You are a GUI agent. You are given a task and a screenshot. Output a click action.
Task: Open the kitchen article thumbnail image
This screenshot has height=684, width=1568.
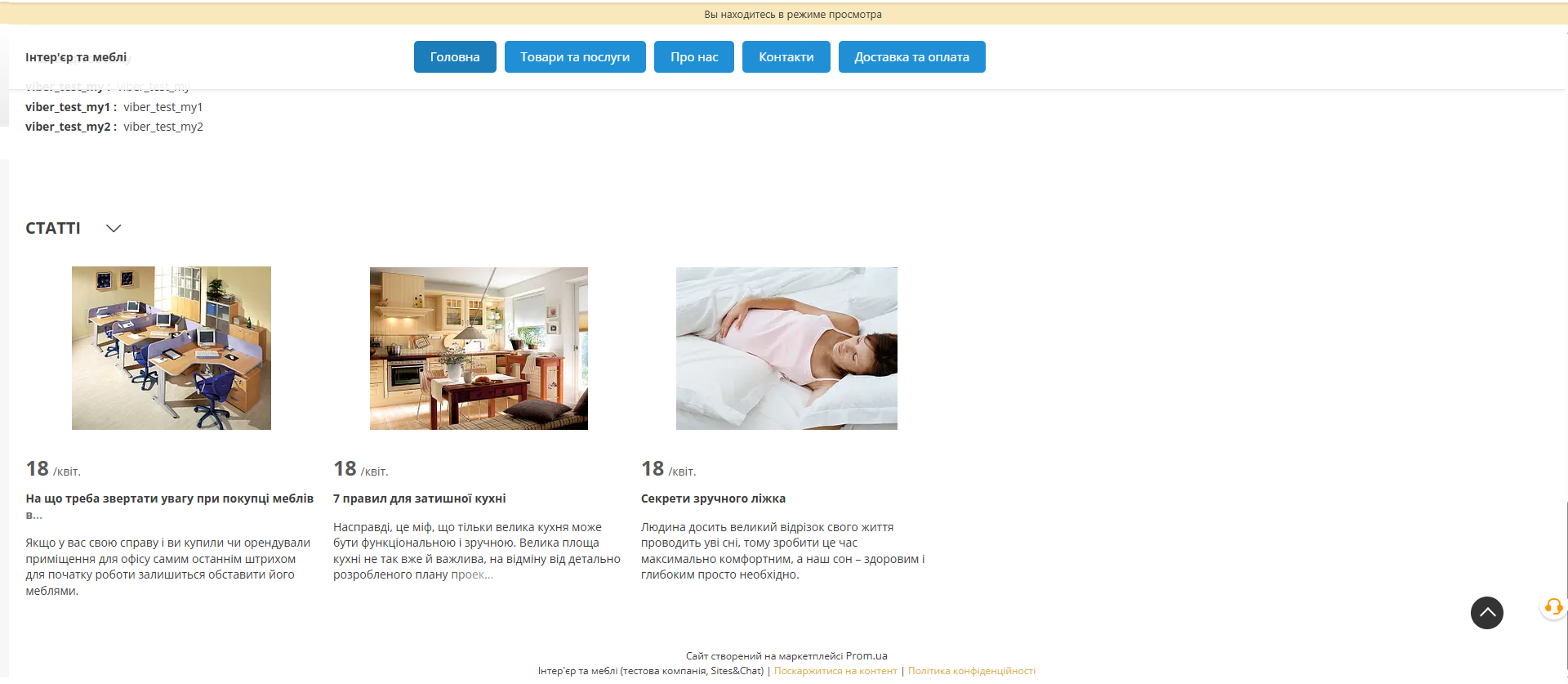(479, 348)
